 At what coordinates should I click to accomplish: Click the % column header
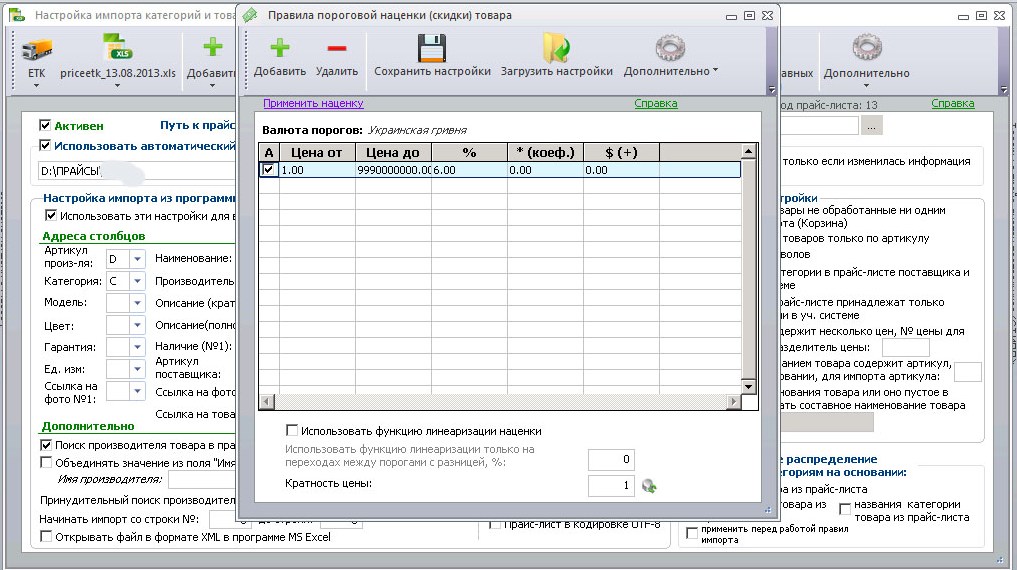470,152
